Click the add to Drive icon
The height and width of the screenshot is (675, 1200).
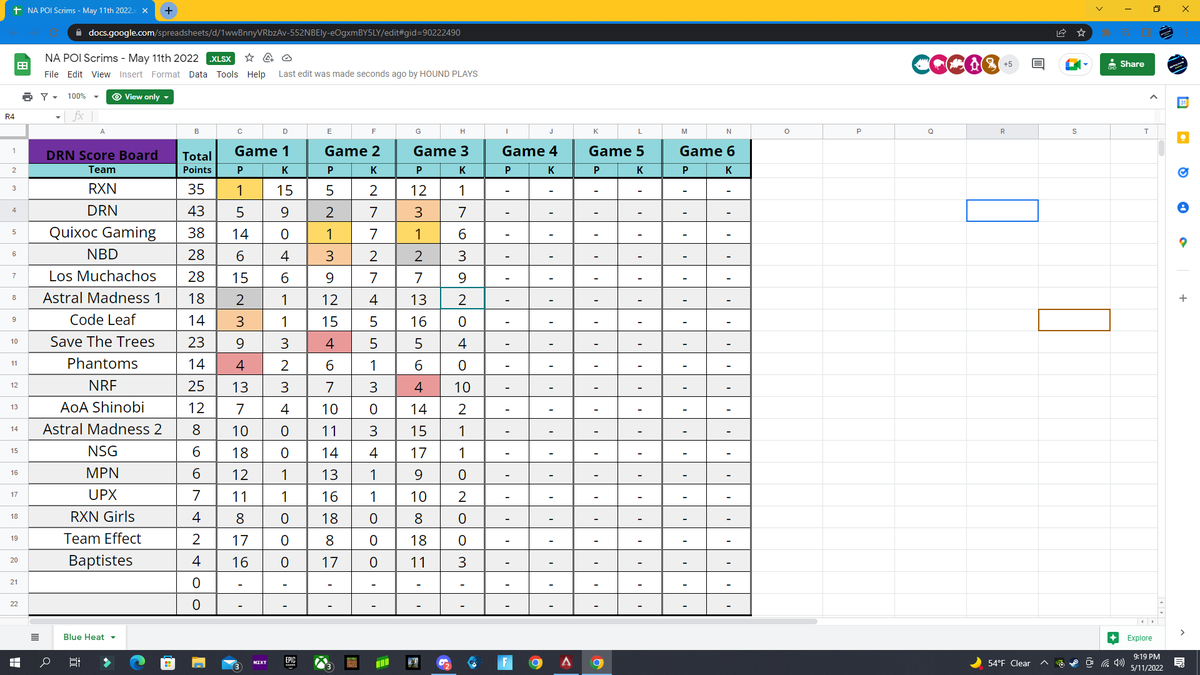pos(269,58)
